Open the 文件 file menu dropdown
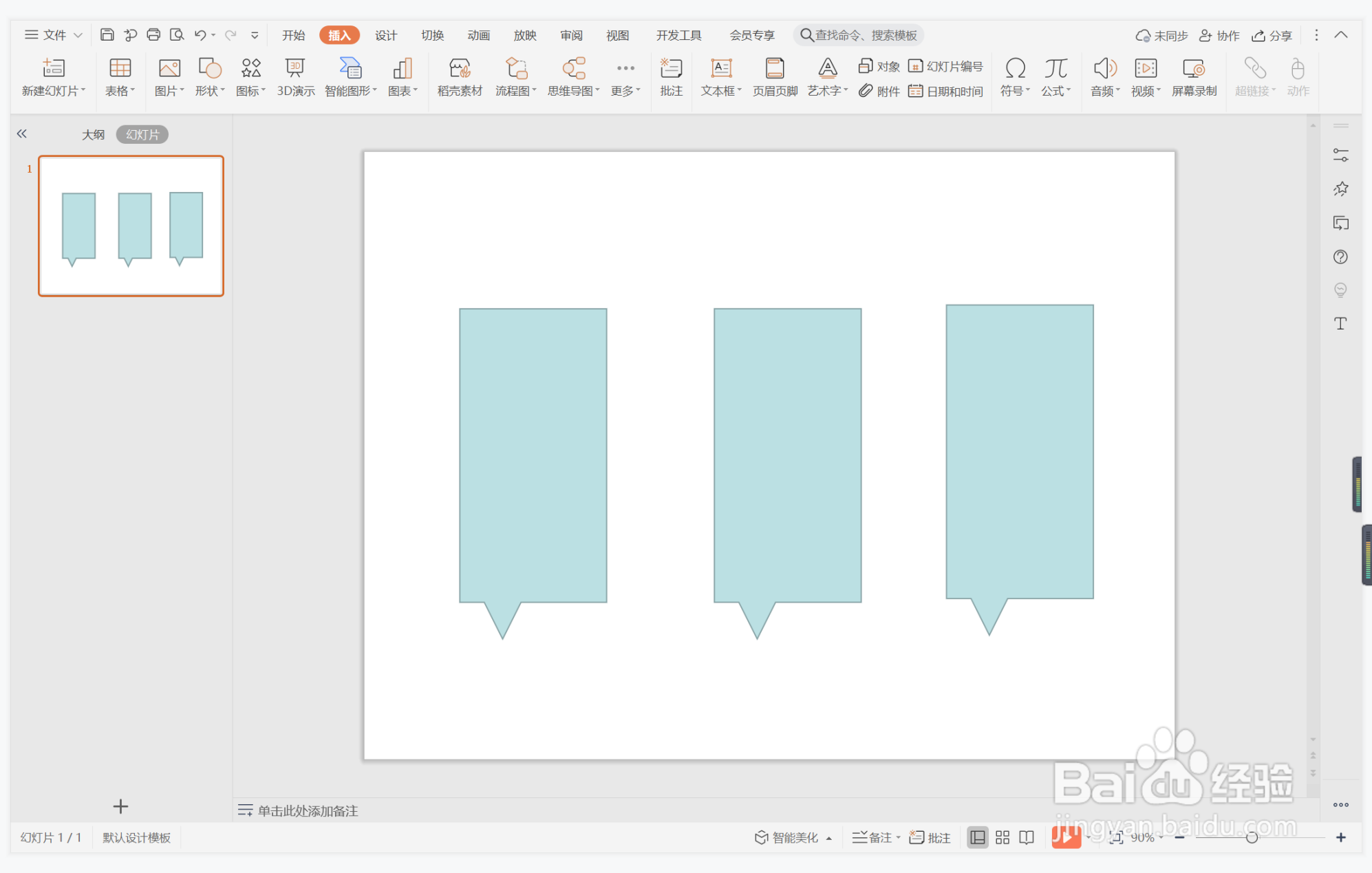 coord(54,35)
